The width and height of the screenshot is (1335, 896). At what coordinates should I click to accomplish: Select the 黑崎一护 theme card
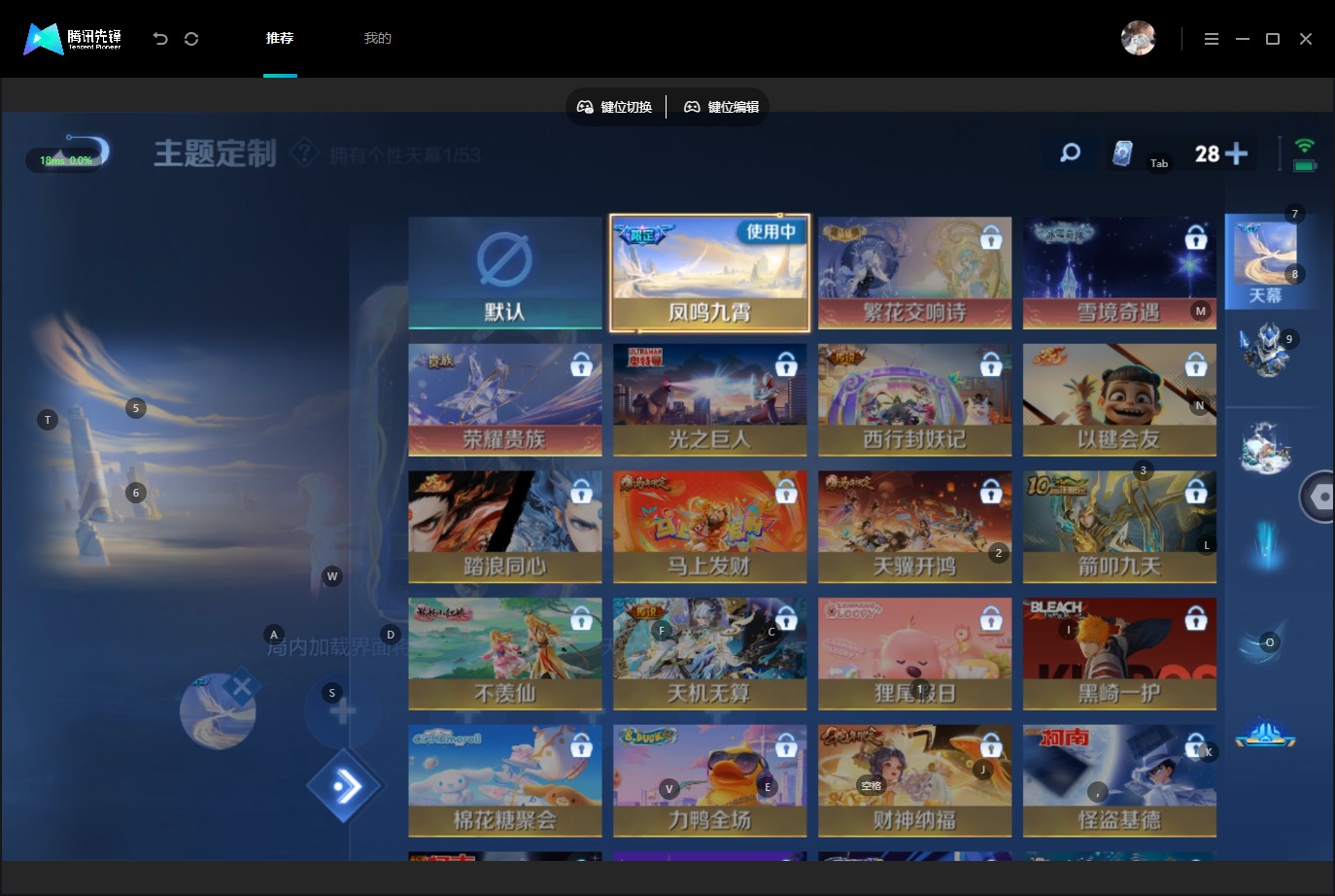coord(1119,654)
